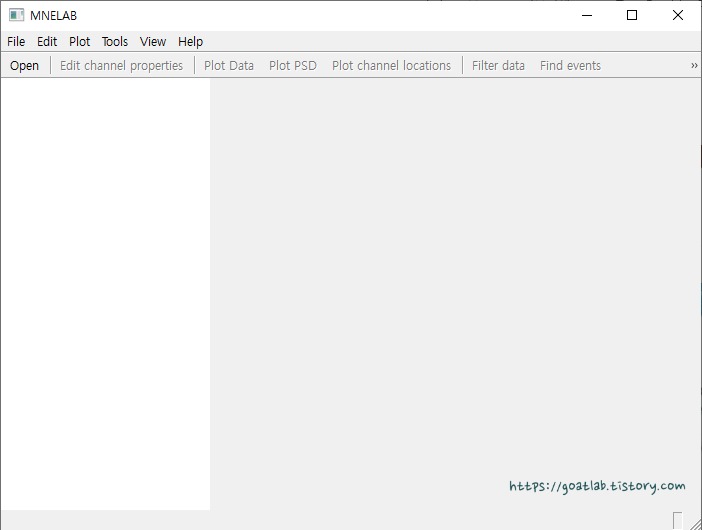Open the Tools menu
The image size is (702, 530).
pos(115,42)
